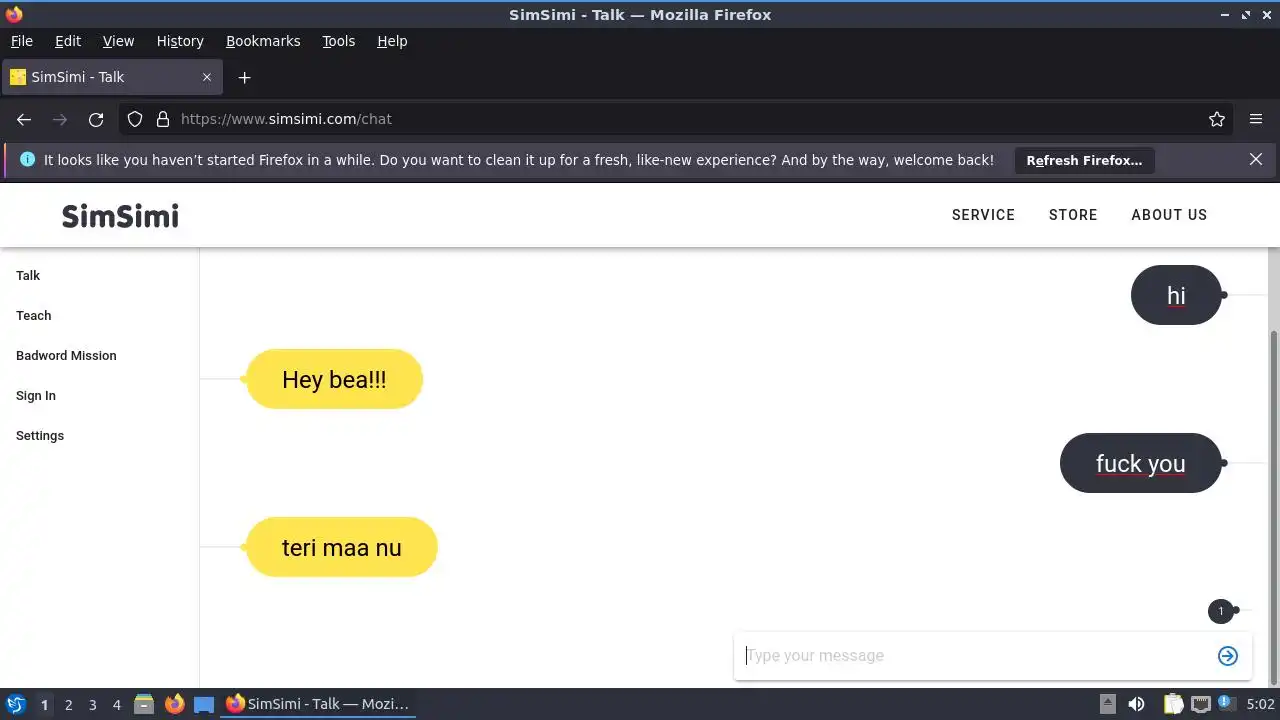Click the removable media tray icon
This screenshot has height=720, width=1280.
[1108, 704]
